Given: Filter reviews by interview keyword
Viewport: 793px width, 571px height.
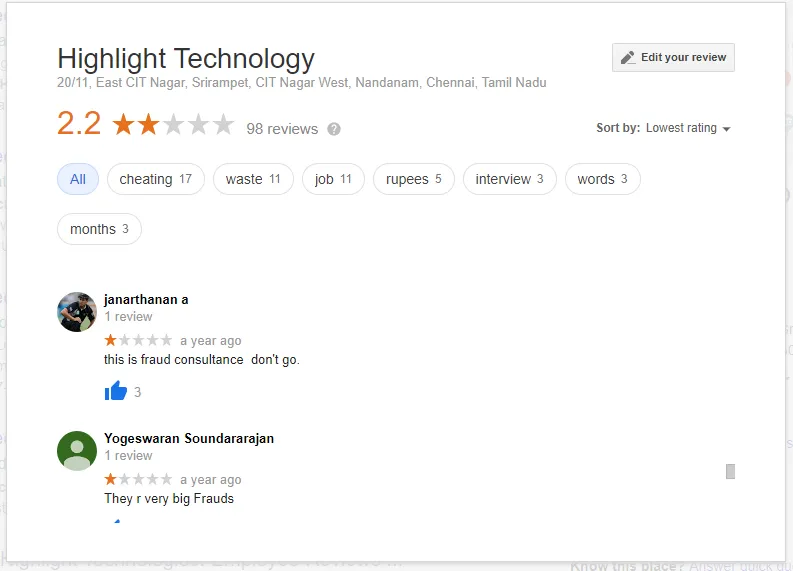Looking at the screenshot, I should [510, 179].
